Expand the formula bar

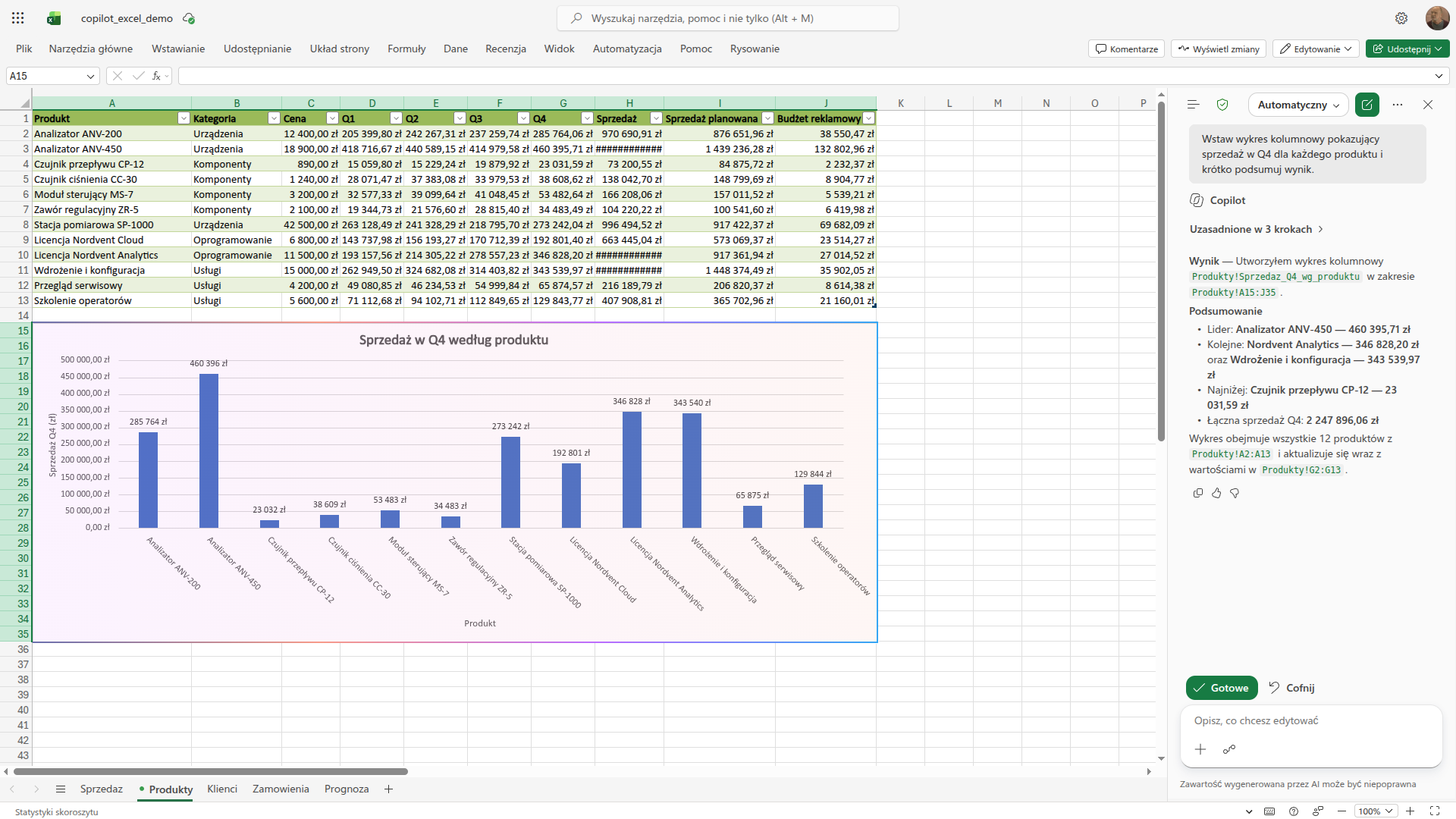pyautogui.click(x=1439, y=76)
